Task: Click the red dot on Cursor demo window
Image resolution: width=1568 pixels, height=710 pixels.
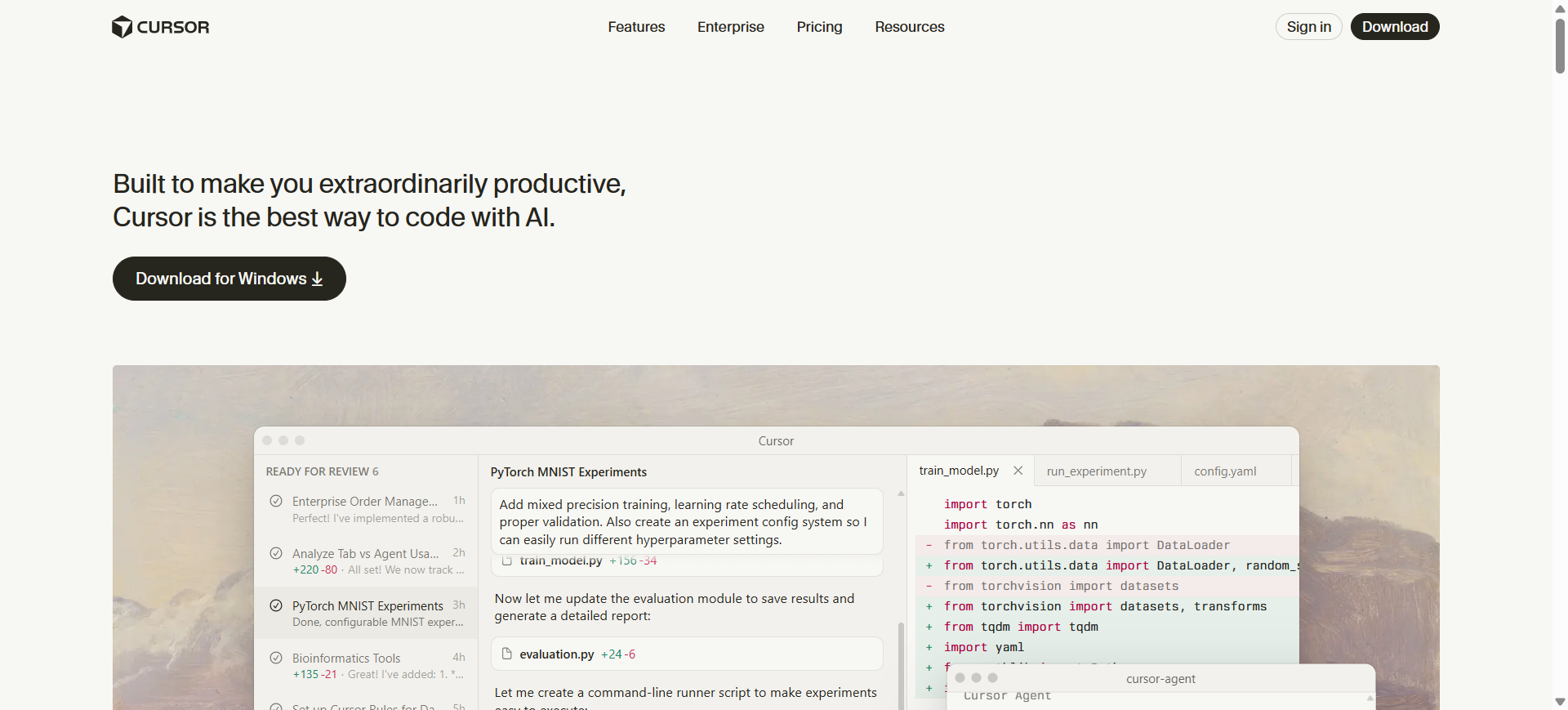Action: 267,440
